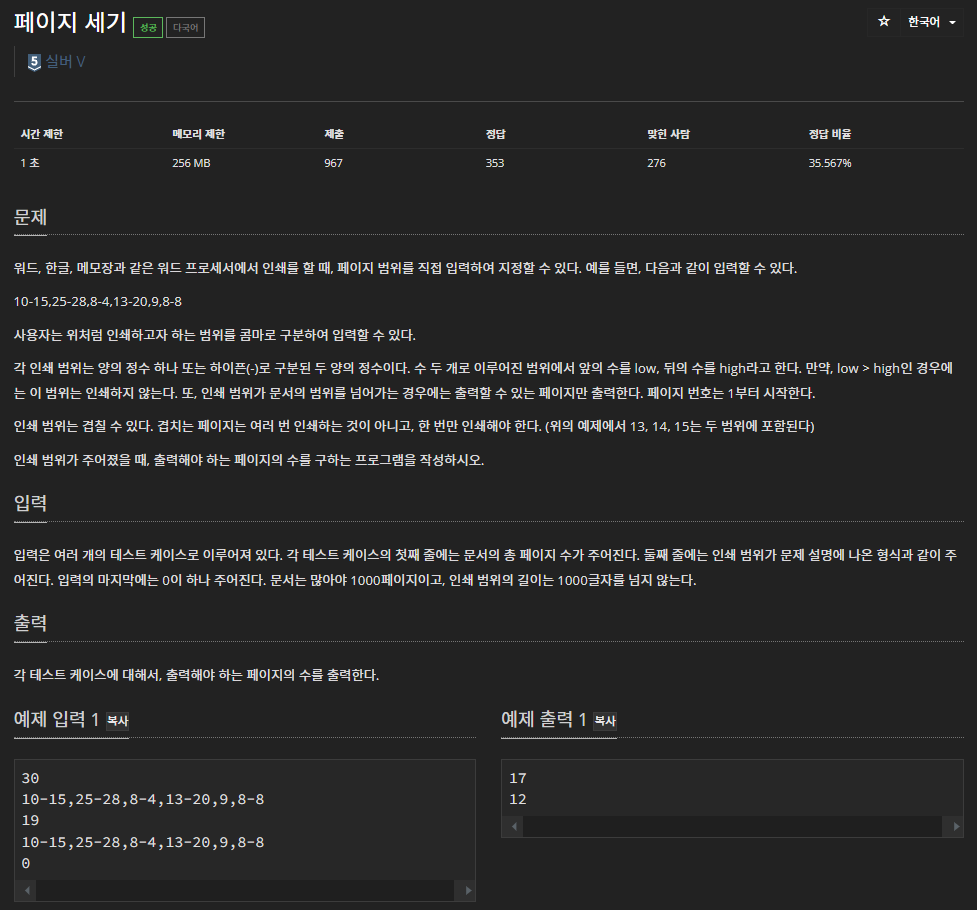The image size is (977, 910).
Task: Click the 12 line in sample output
Action: point(518,799)
